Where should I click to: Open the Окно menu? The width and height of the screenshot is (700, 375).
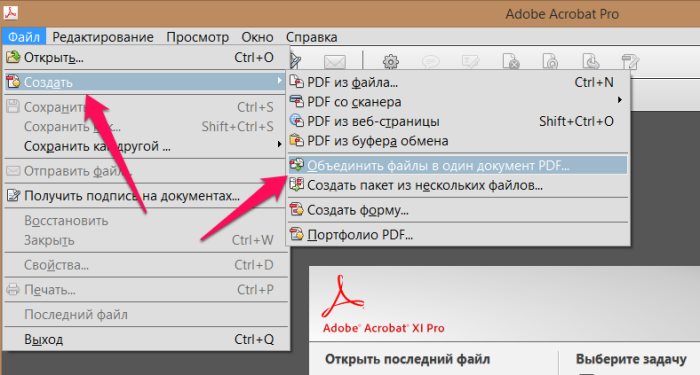[x=257, y=37]
